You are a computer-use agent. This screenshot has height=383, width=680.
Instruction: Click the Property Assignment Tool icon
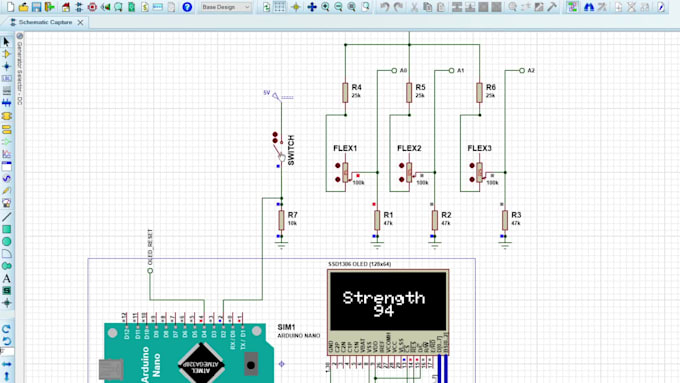click(x=602, y=7)
